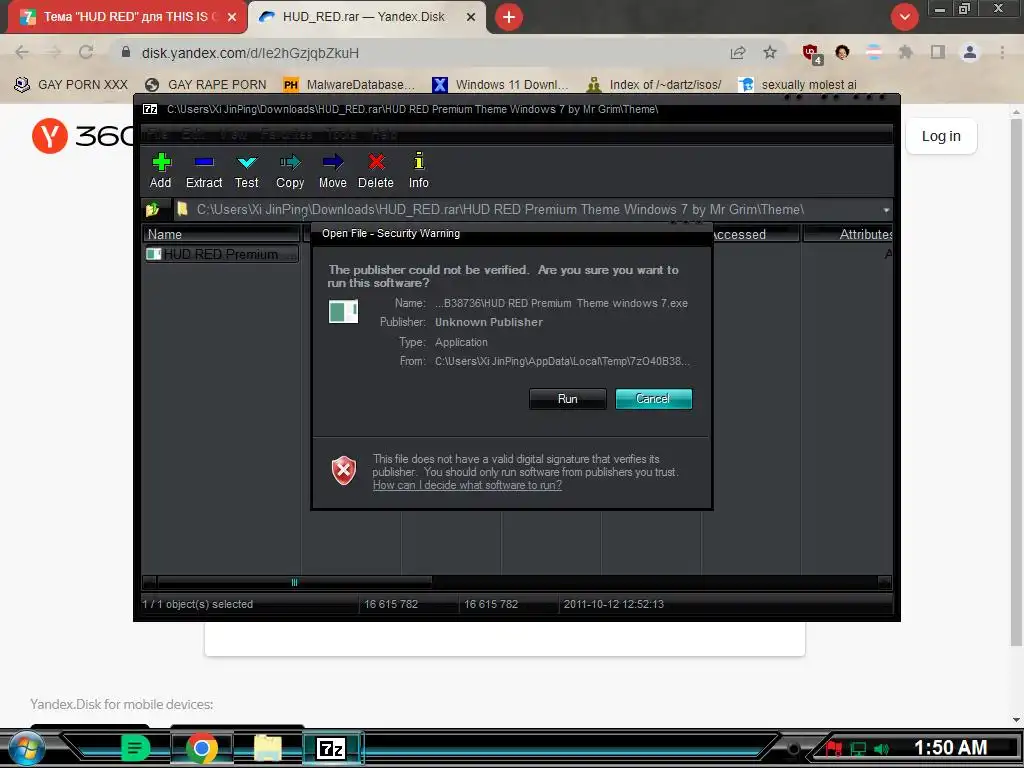
Task: Click the Name column header
Action: [x=221, y=234]
